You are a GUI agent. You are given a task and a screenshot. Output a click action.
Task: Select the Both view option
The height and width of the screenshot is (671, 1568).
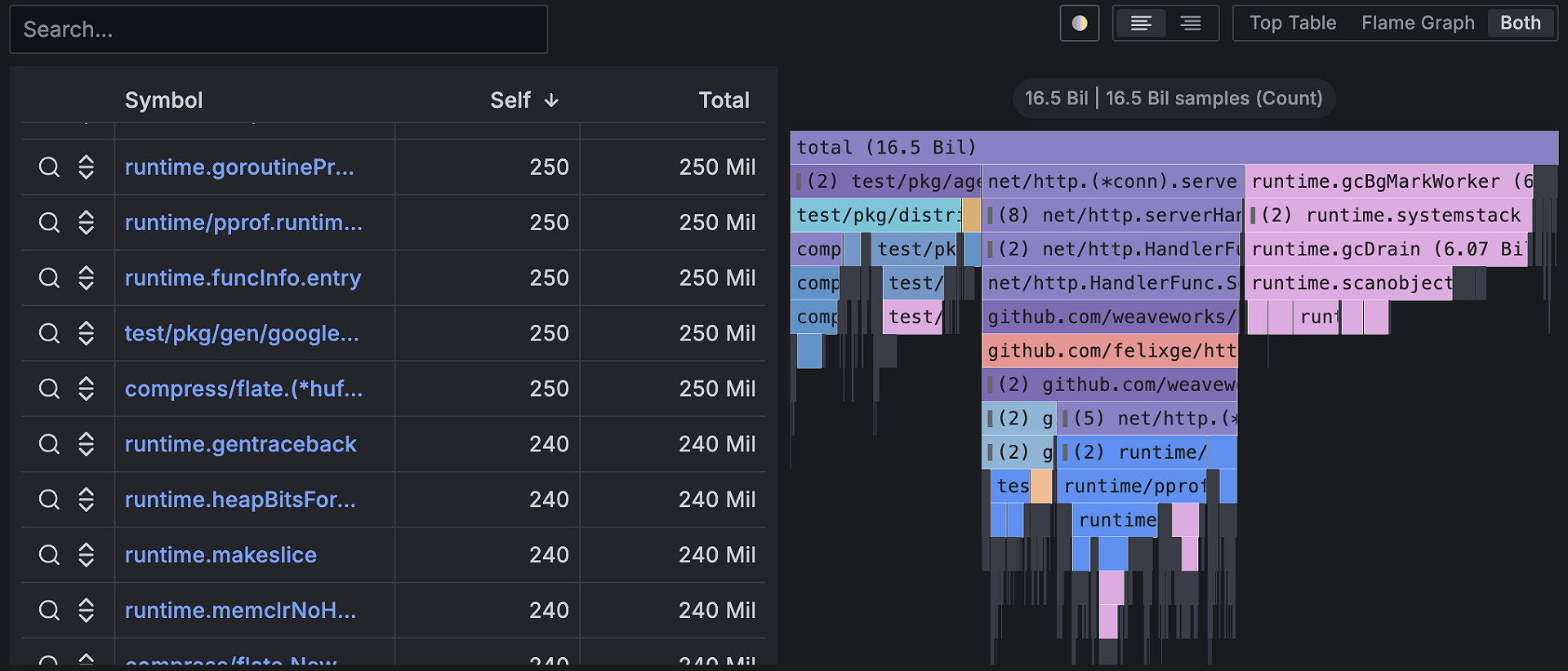click(1520, 23)
